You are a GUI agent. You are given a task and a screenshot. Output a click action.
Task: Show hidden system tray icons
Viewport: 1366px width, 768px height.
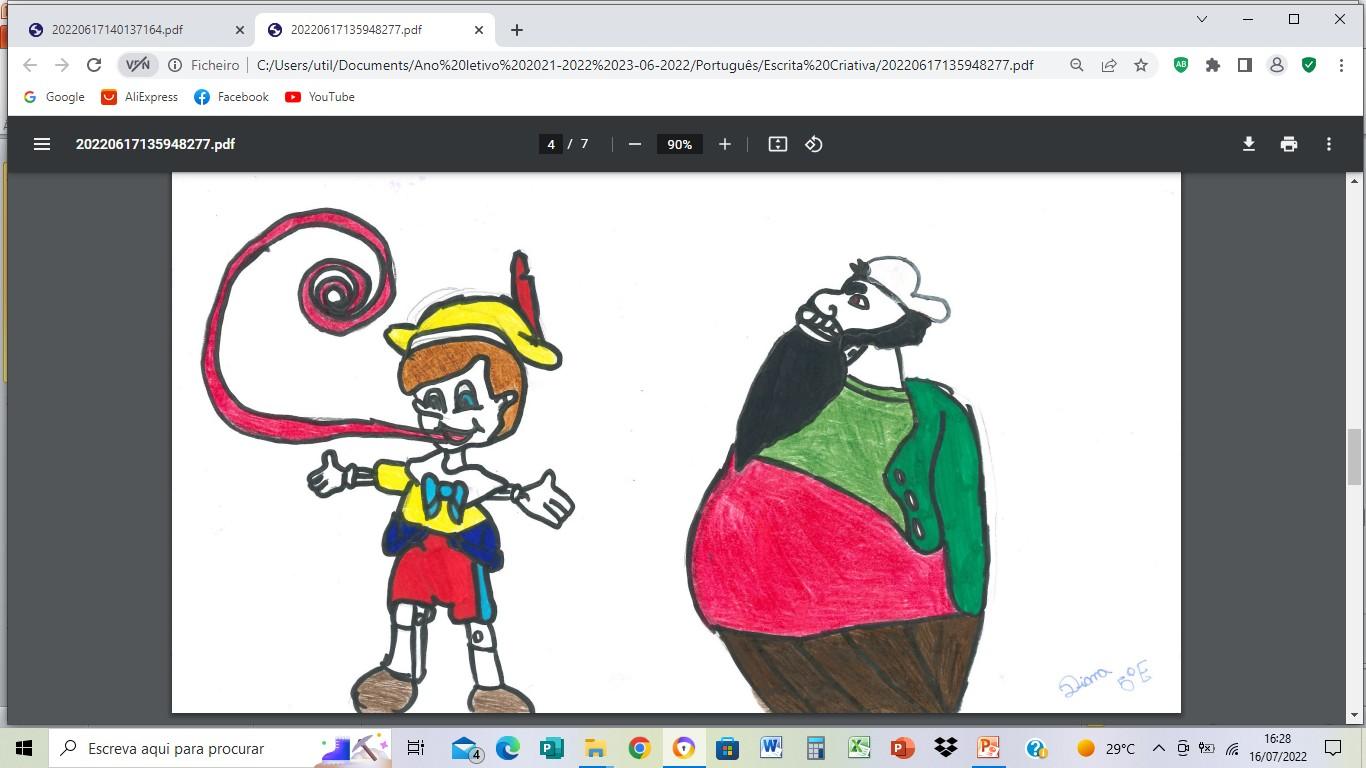point(1158,748)
